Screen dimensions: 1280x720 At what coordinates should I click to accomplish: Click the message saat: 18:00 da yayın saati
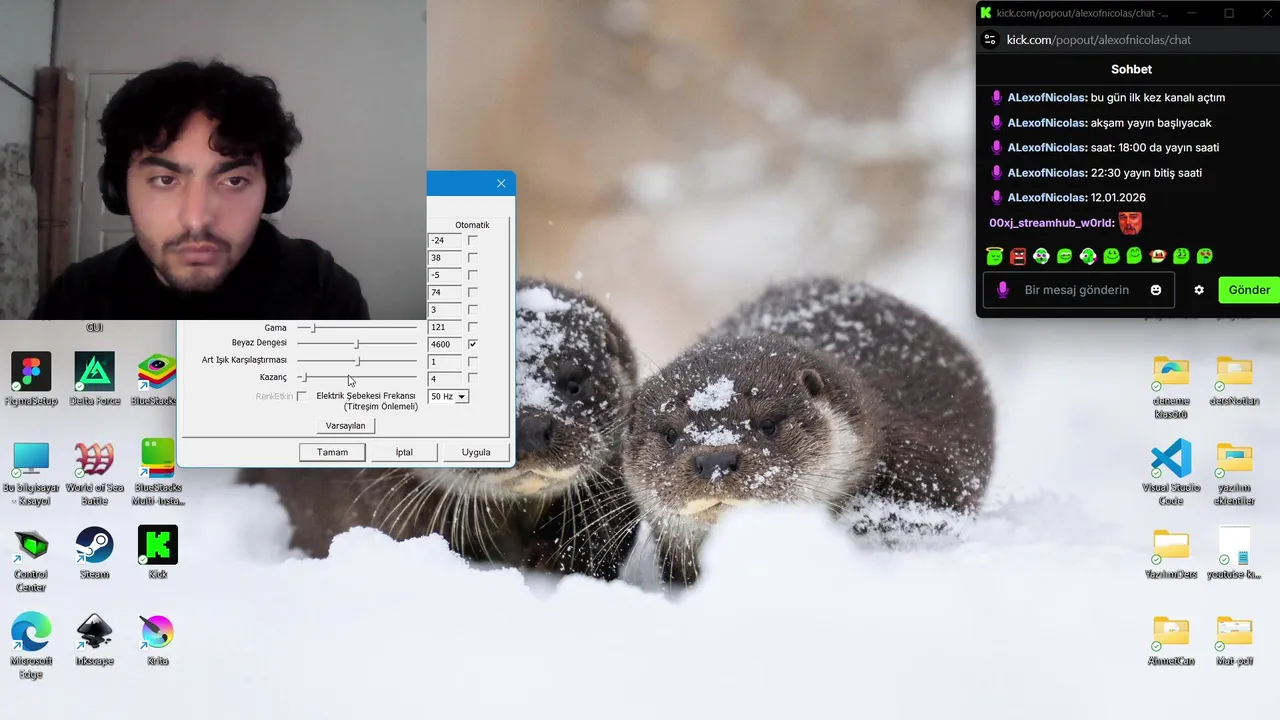(1155, 148)
